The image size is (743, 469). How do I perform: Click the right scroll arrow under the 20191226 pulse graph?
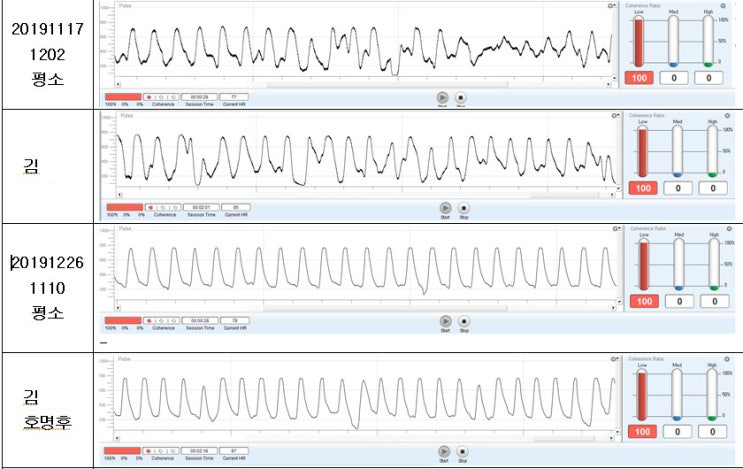coord(613,308)
